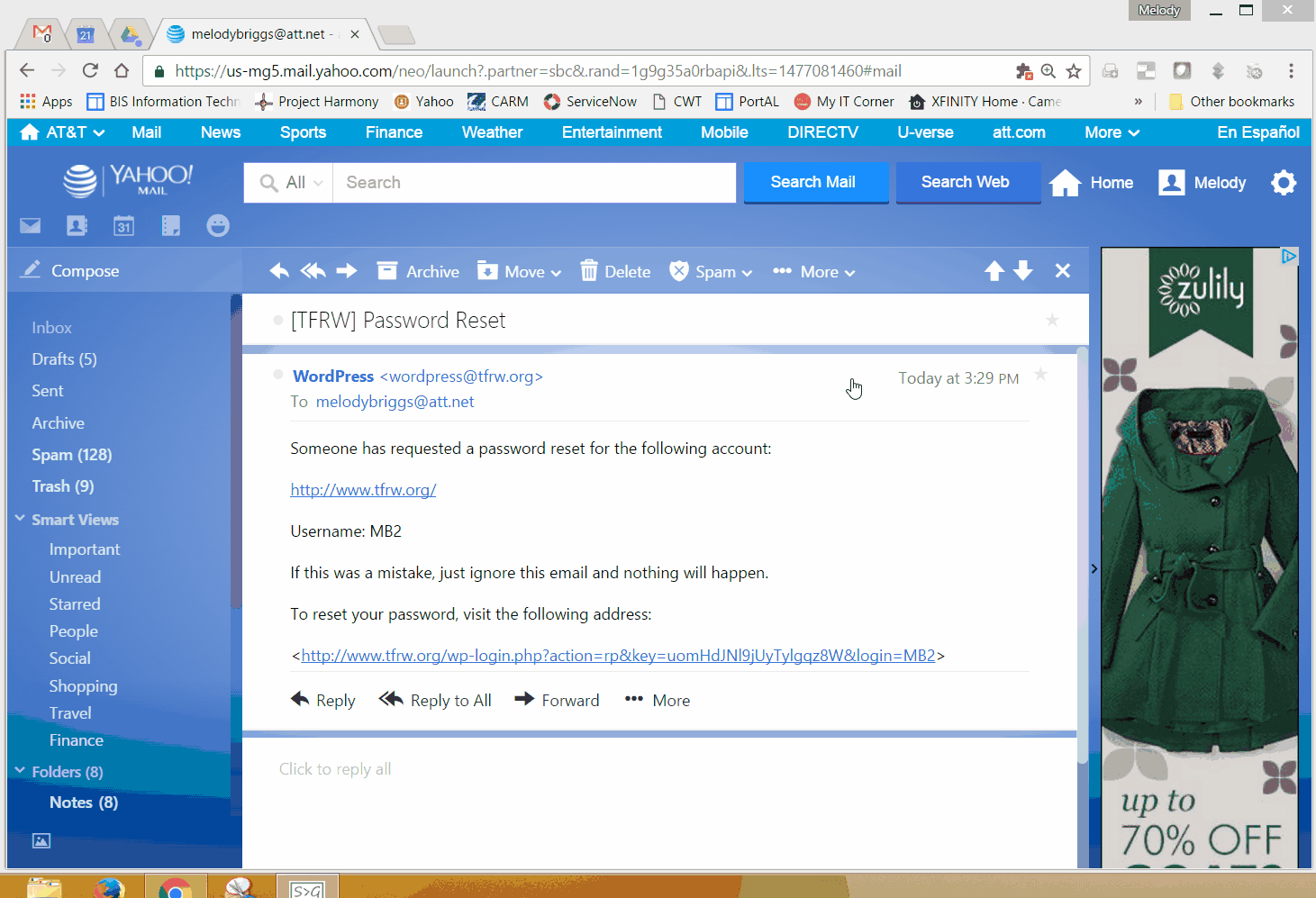Open the Messenger smiley icon
The width and height of the screenshot is (1316, 898).
(218, 225)
